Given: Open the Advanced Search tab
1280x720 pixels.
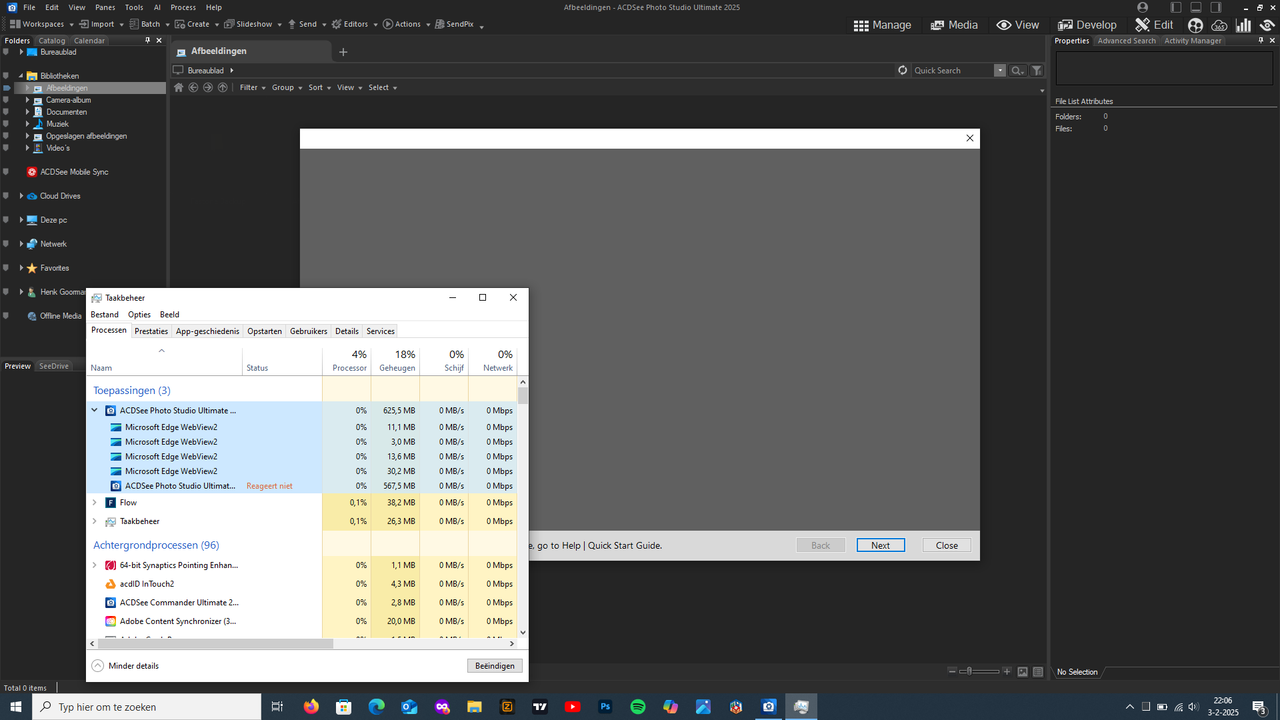Looking at the screenshot, I should [1126, 41].
